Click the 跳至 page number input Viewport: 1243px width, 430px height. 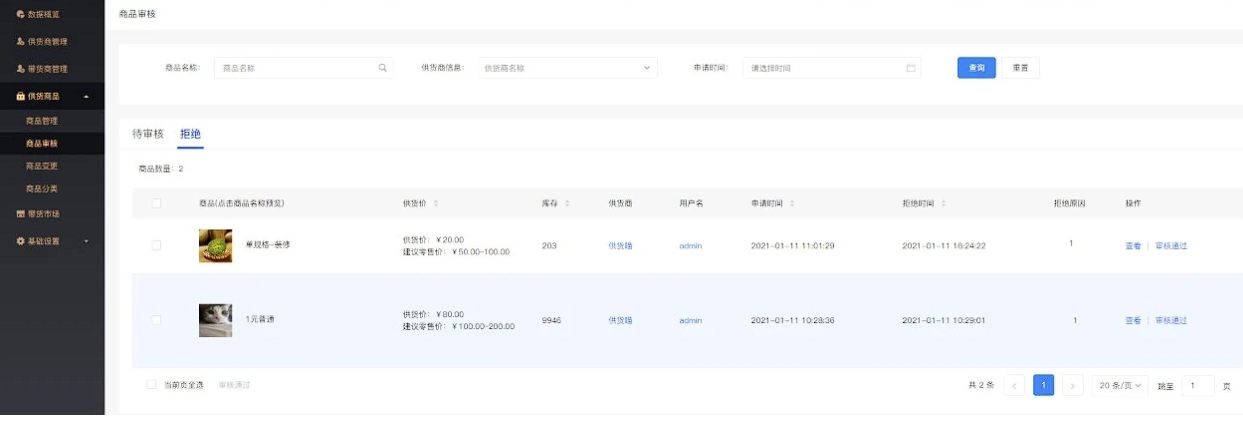click(1197, 385)
